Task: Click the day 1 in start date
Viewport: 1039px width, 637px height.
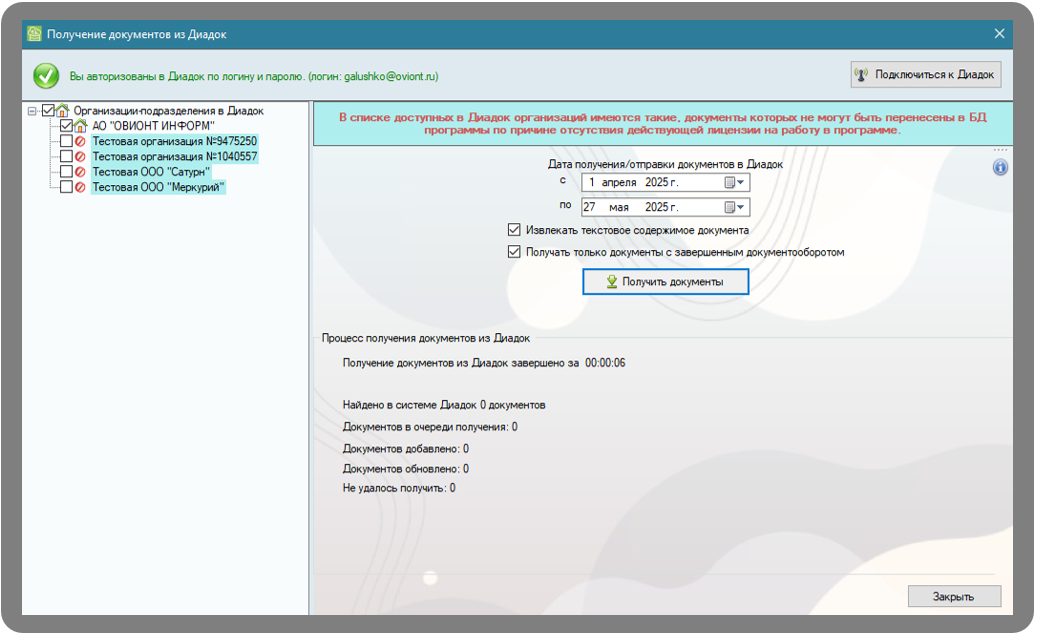Action: point(592,182)
